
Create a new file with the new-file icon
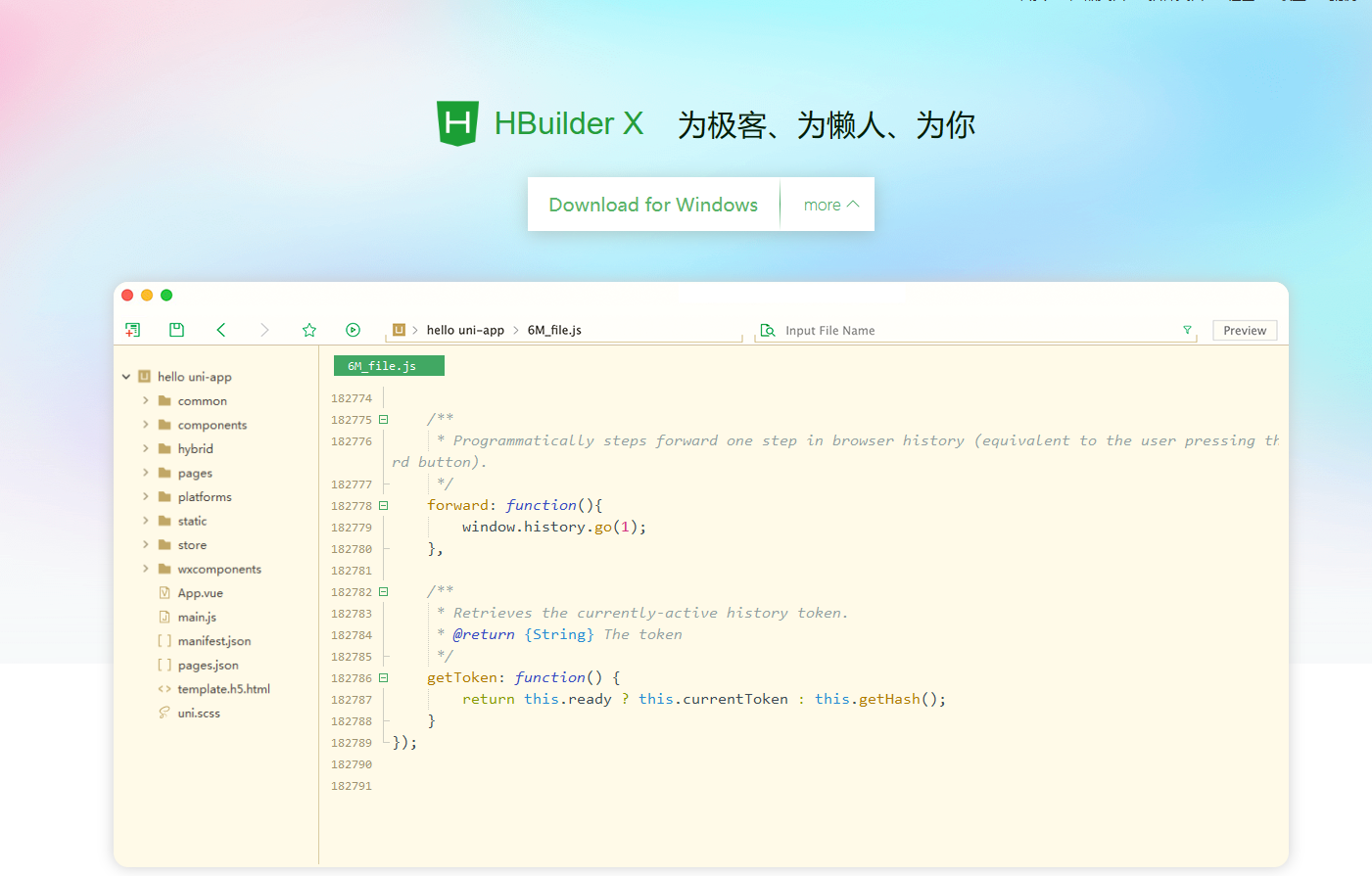132,330
